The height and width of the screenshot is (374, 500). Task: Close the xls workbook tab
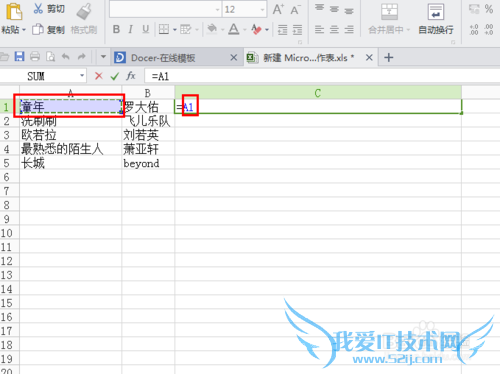click(x=369, y=58)
